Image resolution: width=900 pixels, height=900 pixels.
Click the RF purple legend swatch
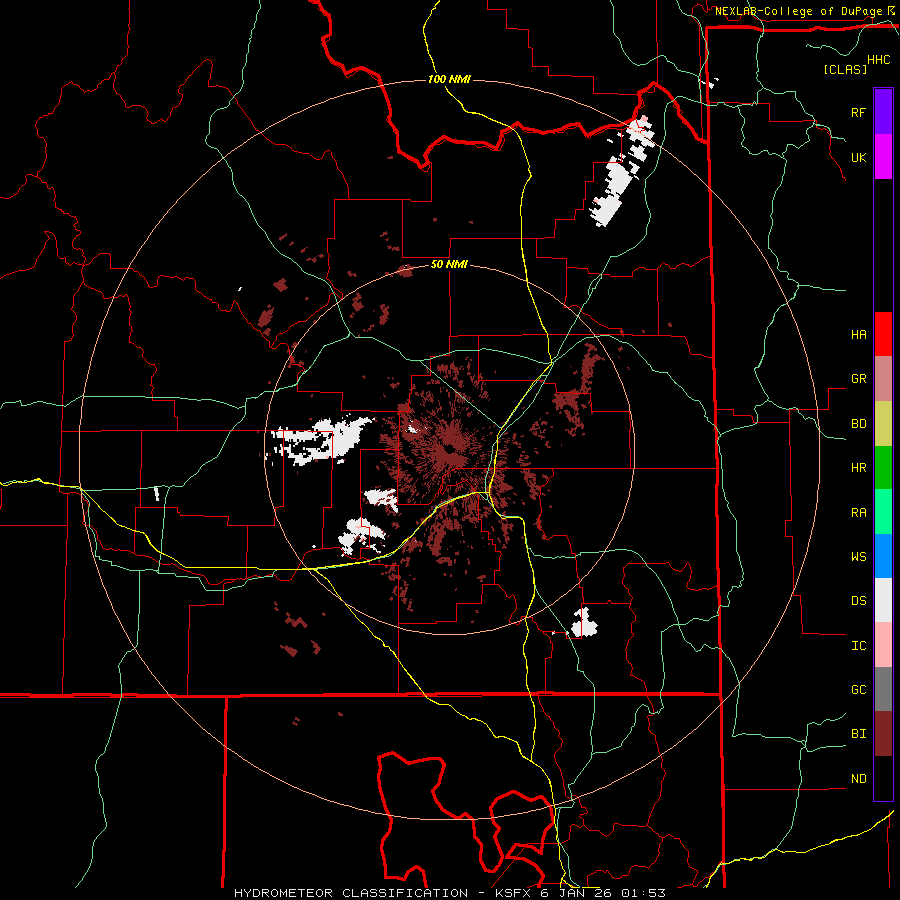click(x=883, y=112)
